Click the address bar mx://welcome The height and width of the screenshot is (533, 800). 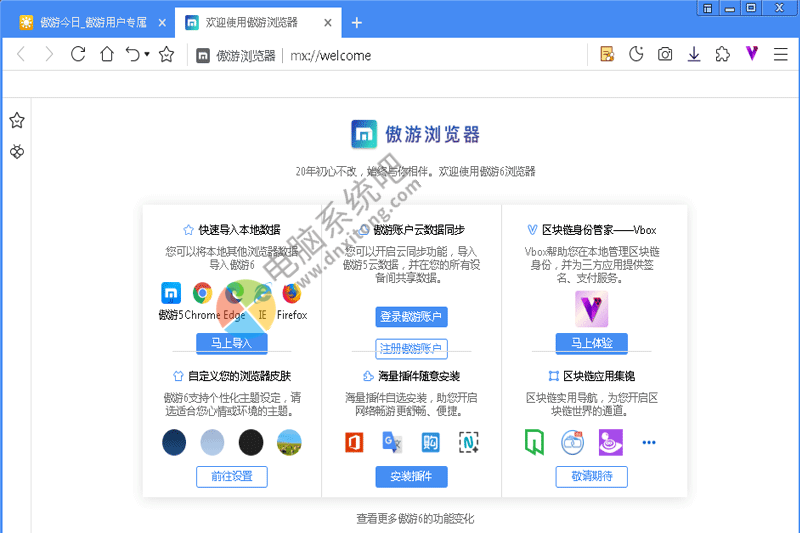[331, 55]
